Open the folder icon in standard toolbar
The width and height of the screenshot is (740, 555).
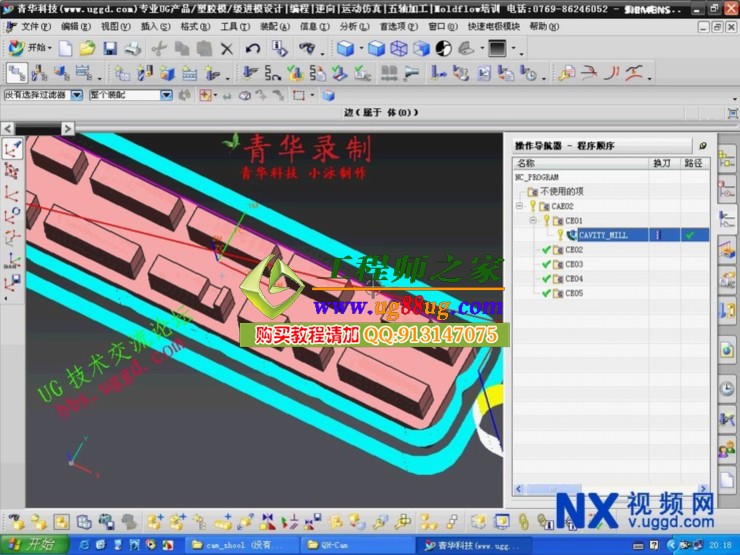pyautogui.click(x=87, y=48)
